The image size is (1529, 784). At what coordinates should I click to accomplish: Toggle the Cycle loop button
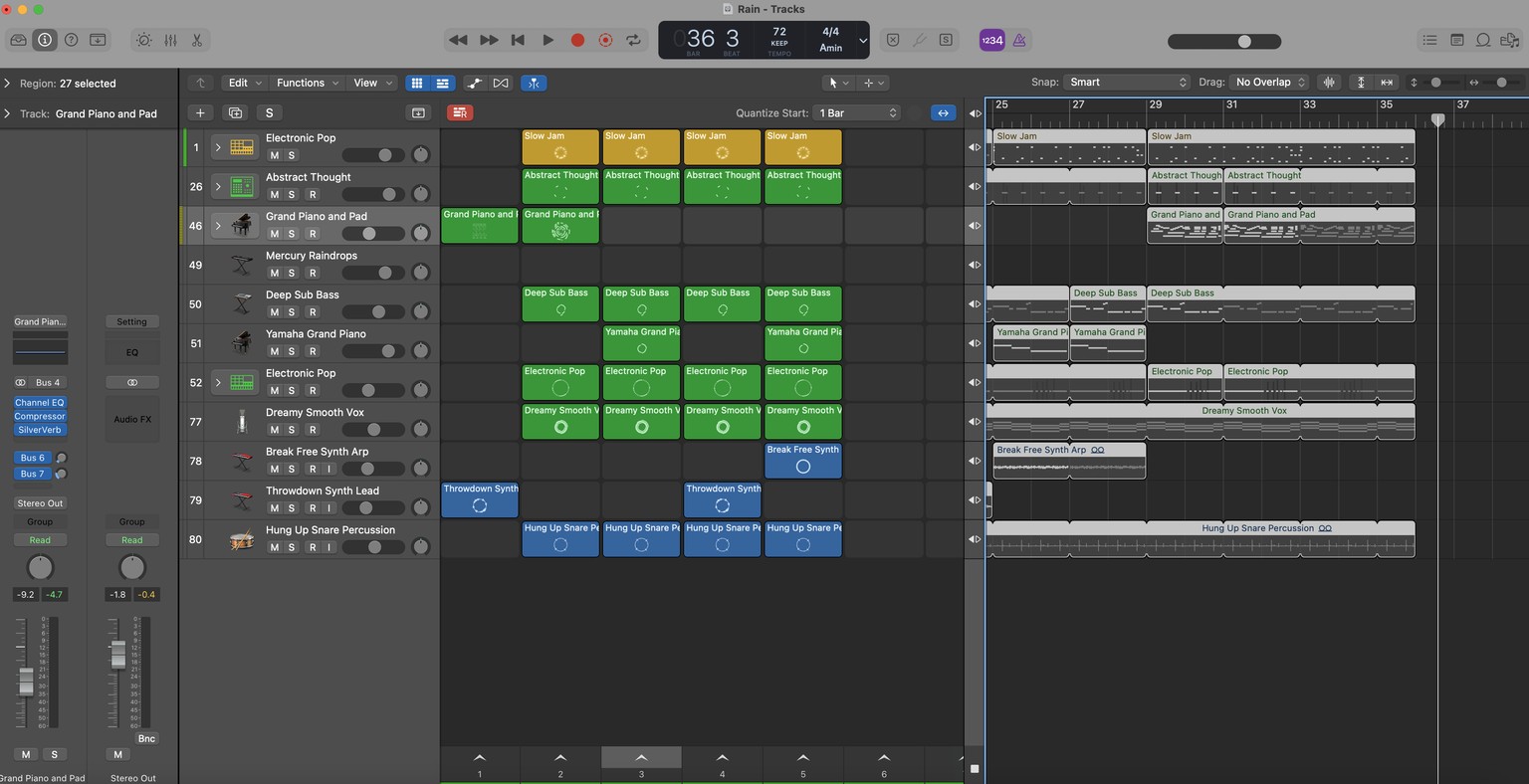(633, 40)
